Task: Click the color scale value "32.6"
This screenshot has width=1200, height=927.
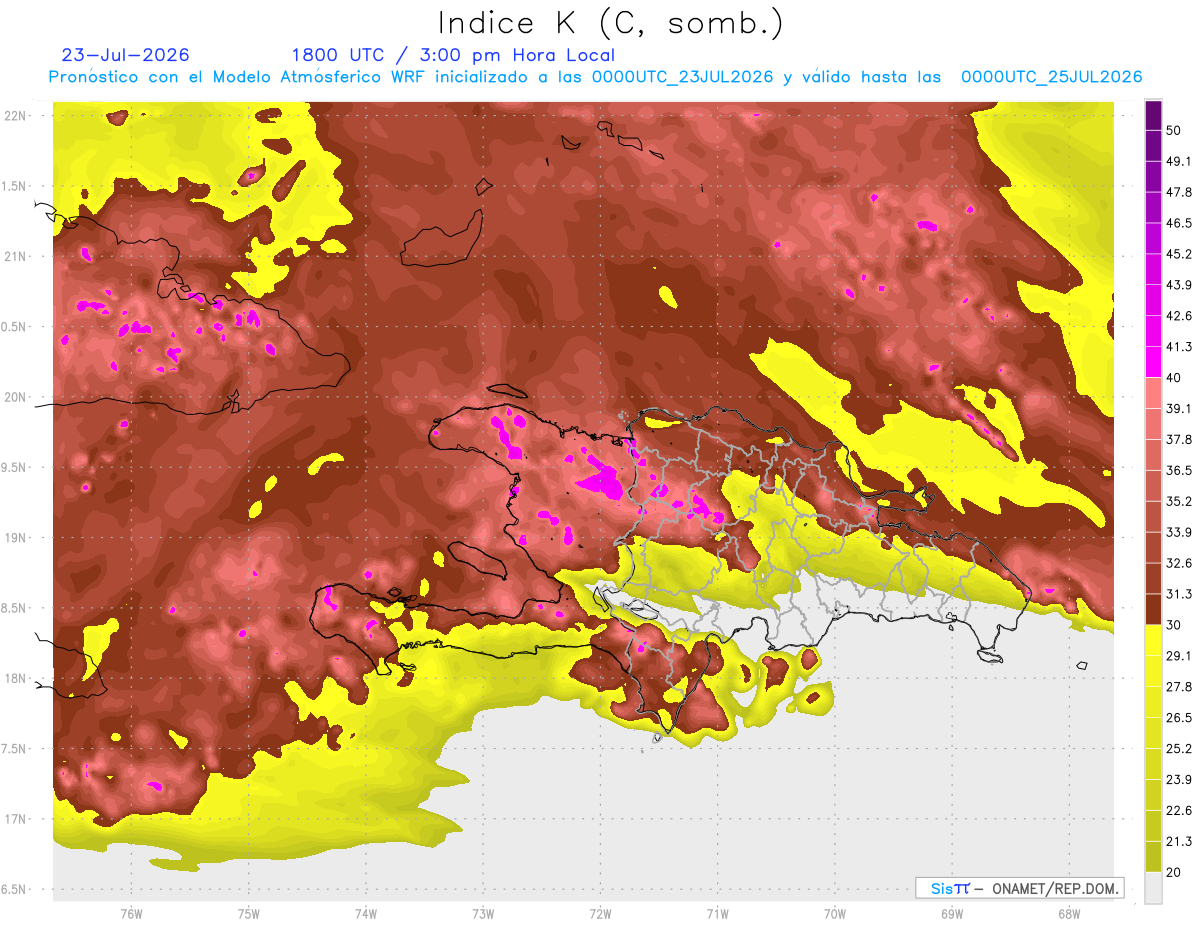Action: point(1179,563)
